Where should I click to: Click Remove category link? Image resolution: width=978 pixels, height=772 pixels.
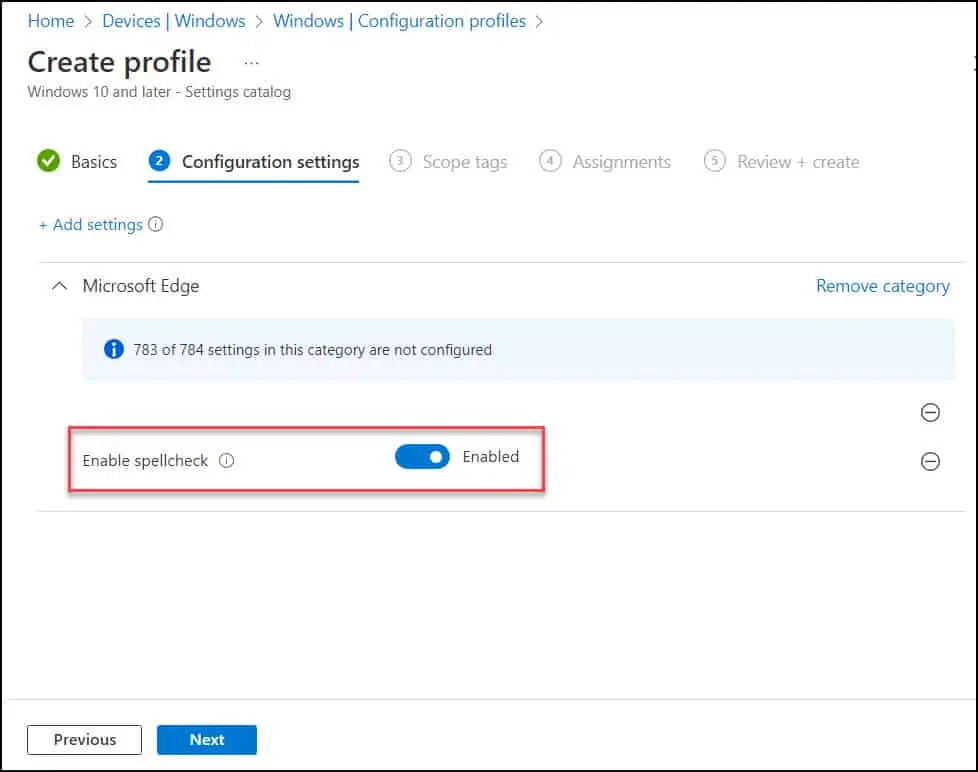tap(883, 286)
